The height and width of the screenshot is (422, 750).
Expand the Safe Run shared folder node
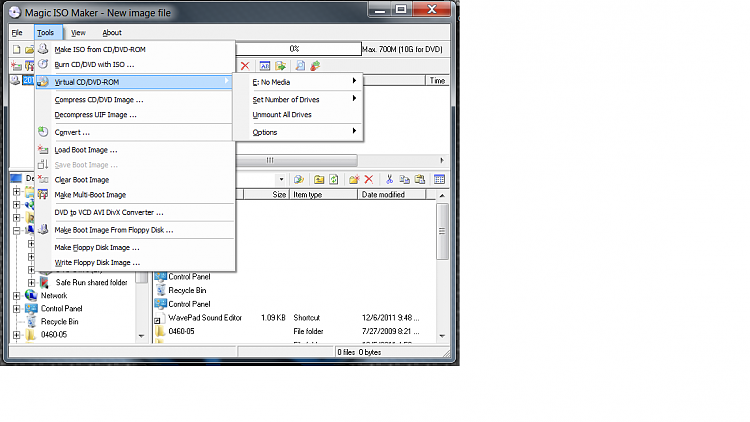31,283
